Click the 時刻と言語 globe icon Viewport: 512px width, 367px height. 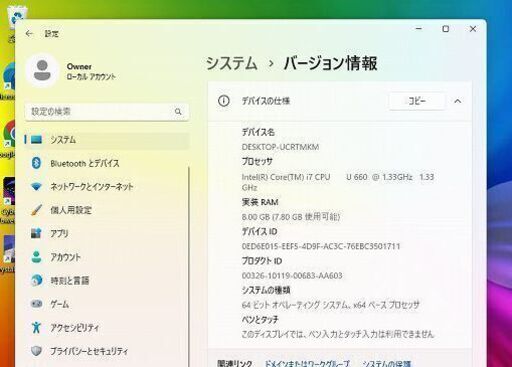pyautogui.click(x=36, y=280)
